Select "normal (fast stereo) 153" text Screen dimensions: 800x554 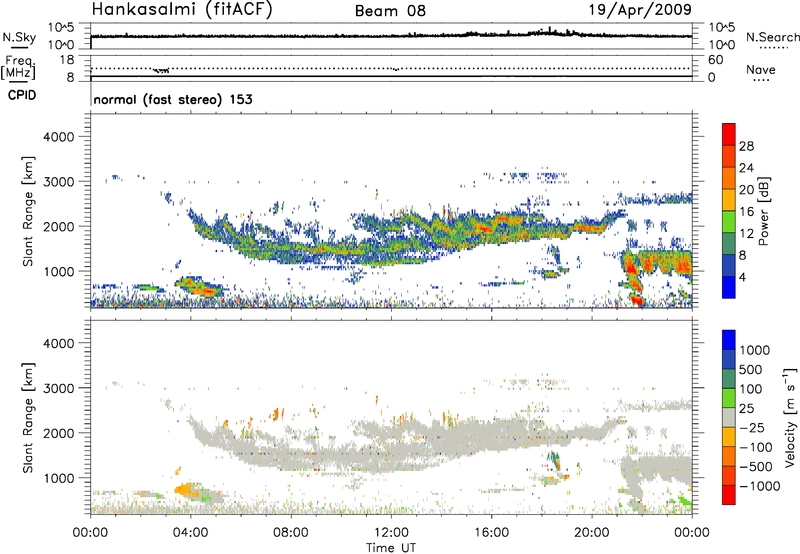[173, 99]
